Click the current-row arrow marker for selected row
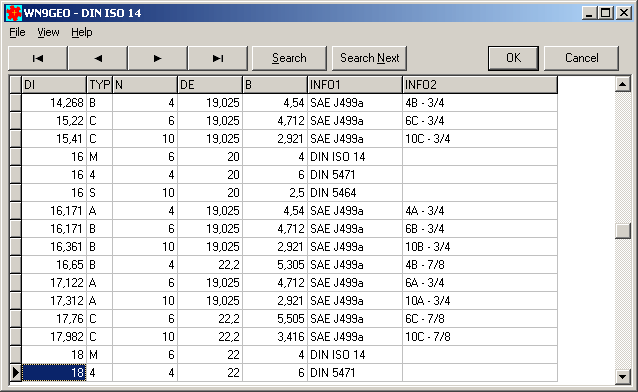 point(15,372)
